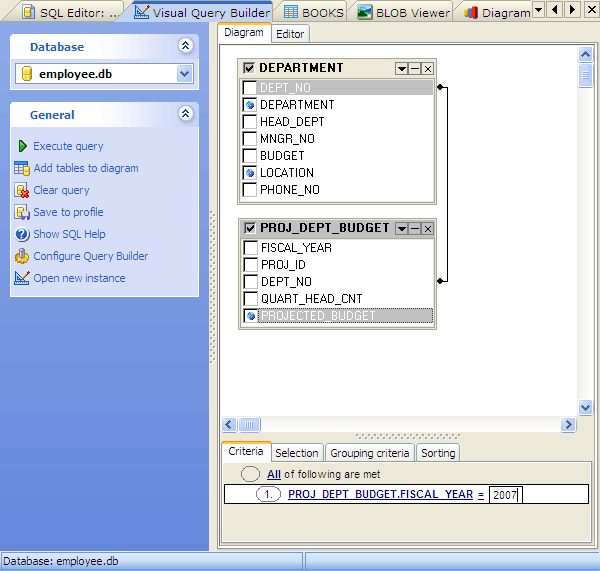Switch to the Editor tab
The height and width of the screenshot is (571, 600).
[x=290, y=34]
